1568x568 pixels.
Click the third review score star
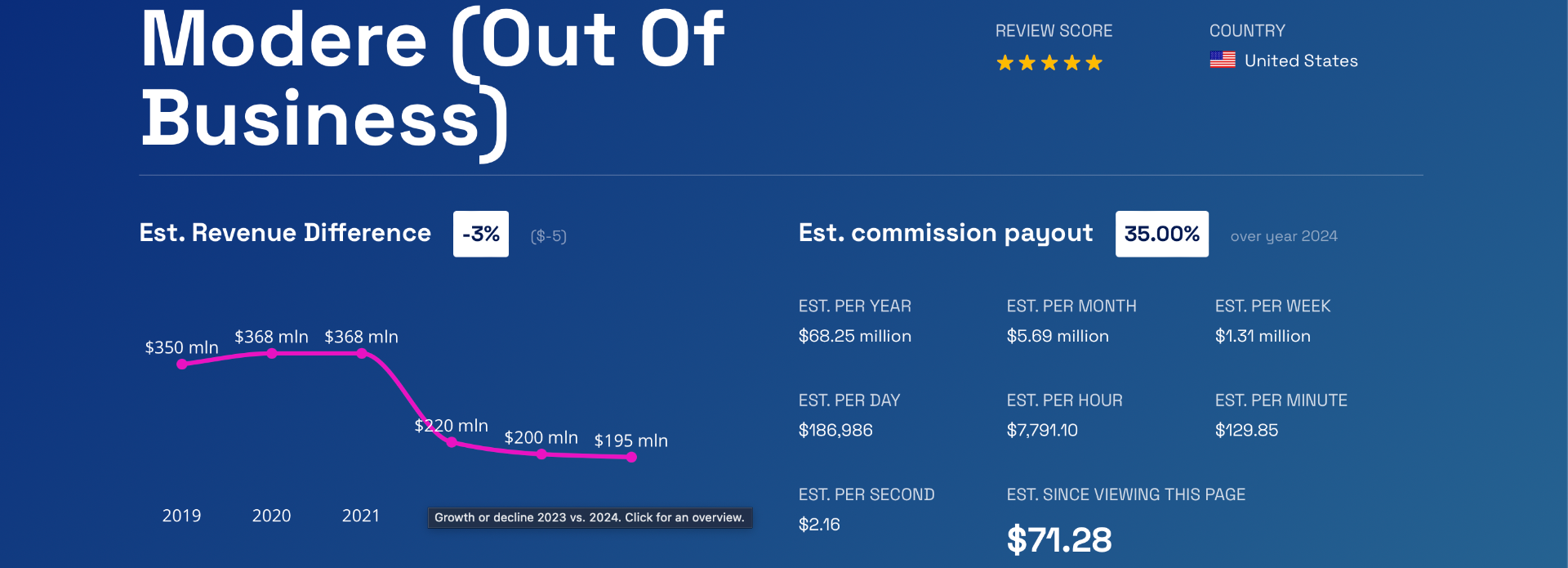pyautogui.click(x=1049, y=63)
